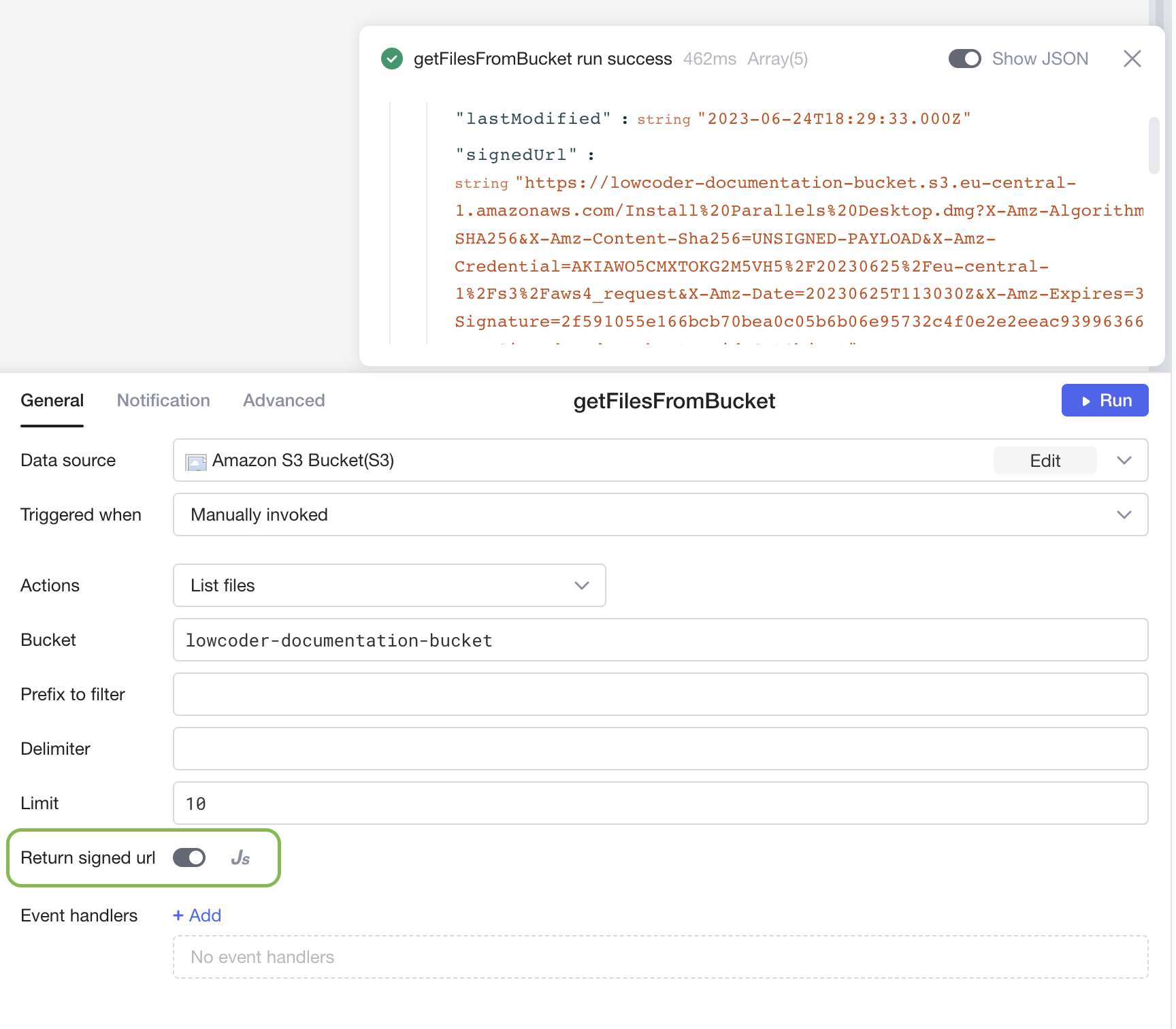This screenshot has width=1176, height=1029.
Task: Select the General tab
Action: 52,401
